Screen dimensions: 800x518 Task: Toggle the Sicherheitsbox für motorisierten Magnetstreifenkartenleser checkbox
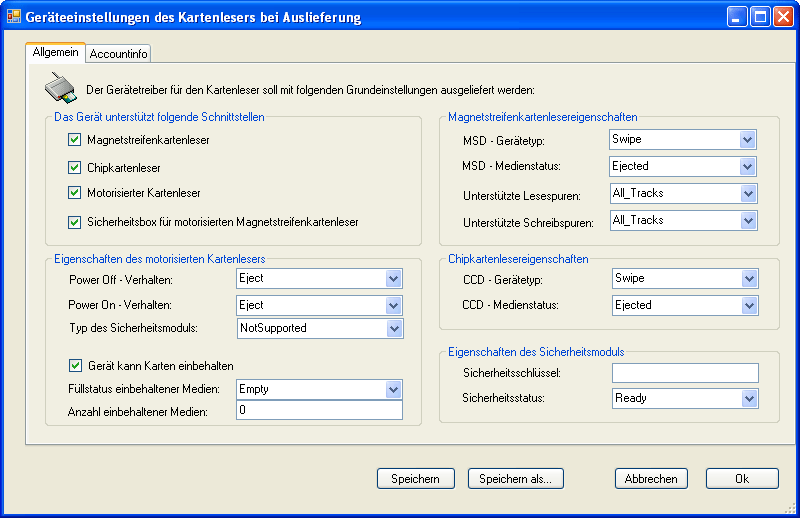pos(74,222)
